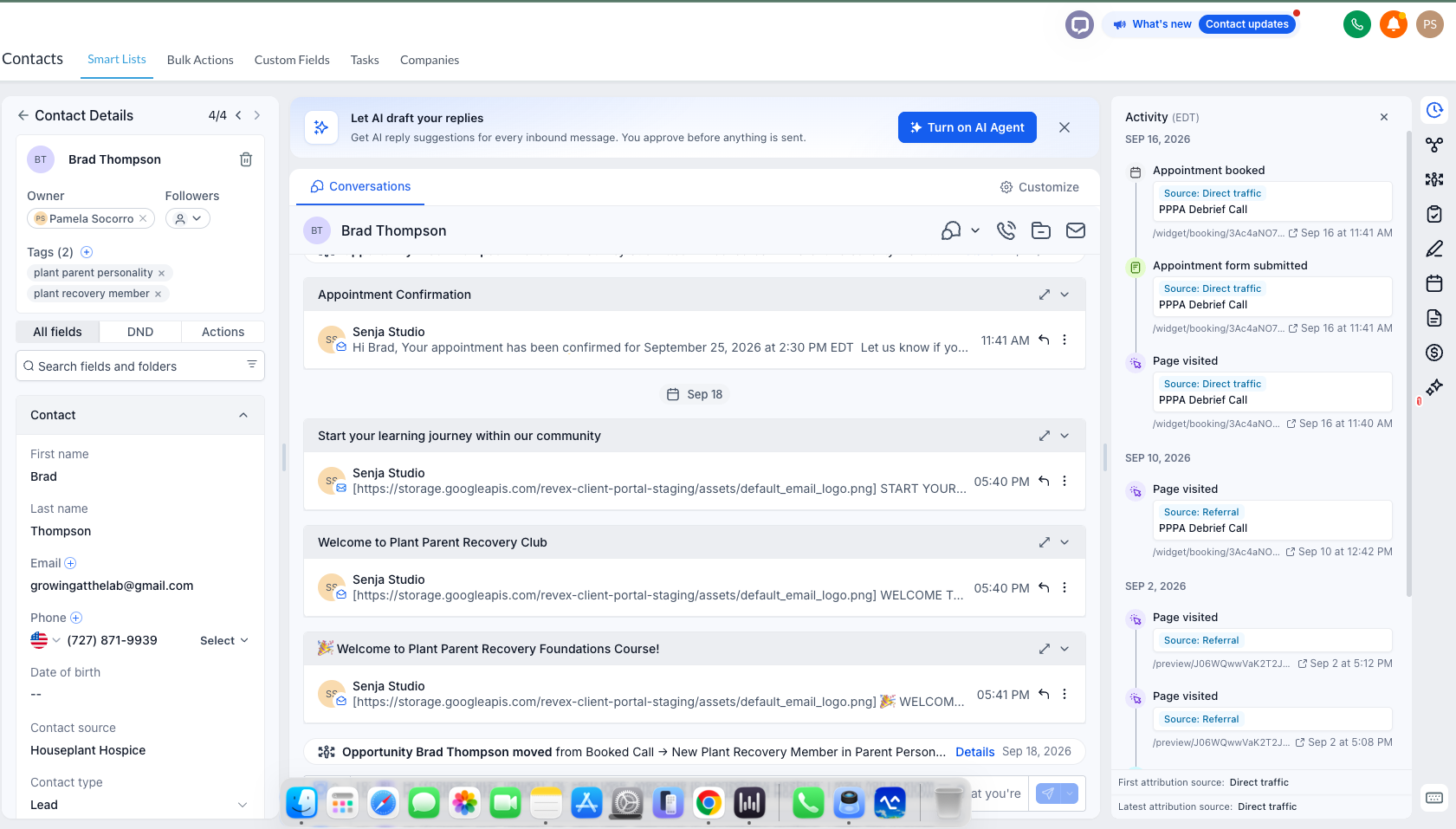The image size is (1456, 829).
Task: Select the DND fields tab
Action: click(140, 332)
